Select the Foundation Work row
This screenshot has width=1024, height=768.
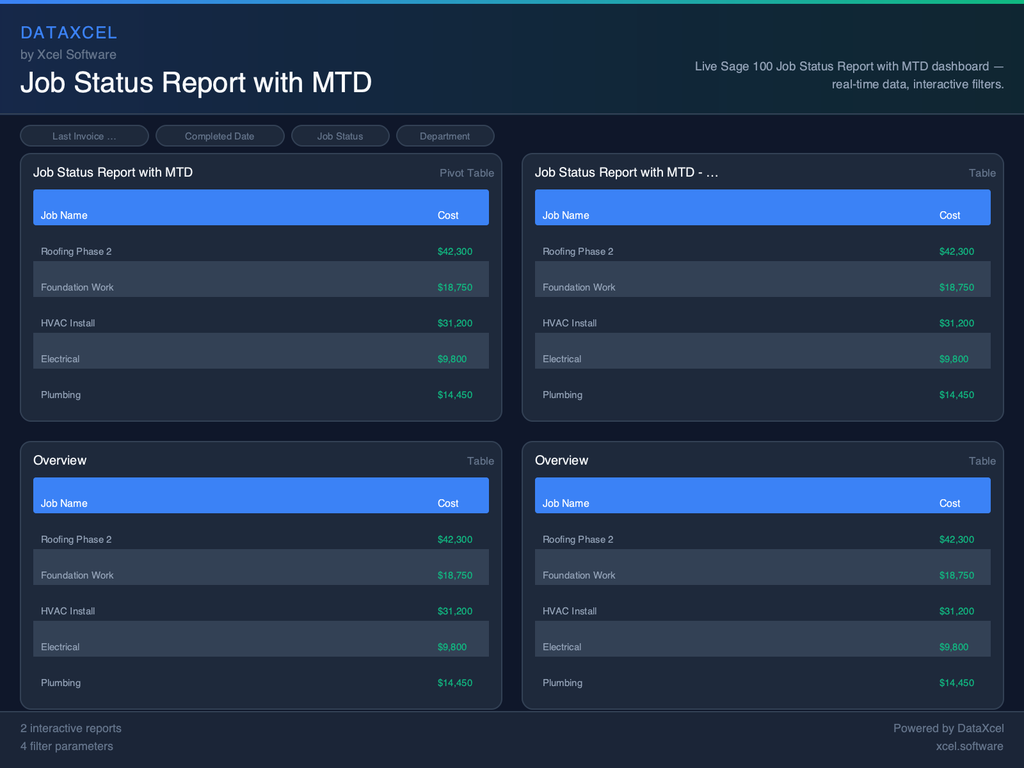pos(79,287)
